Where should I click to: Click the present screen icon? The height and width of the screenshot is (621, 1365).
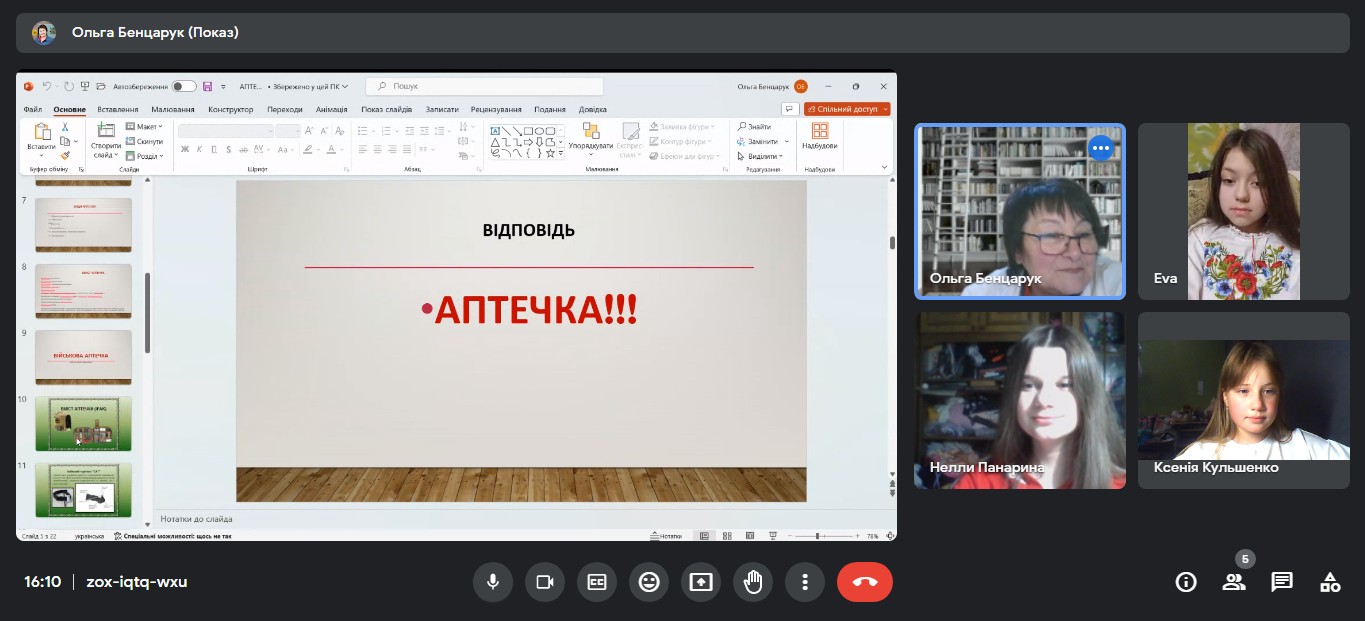tap(701, 582)
